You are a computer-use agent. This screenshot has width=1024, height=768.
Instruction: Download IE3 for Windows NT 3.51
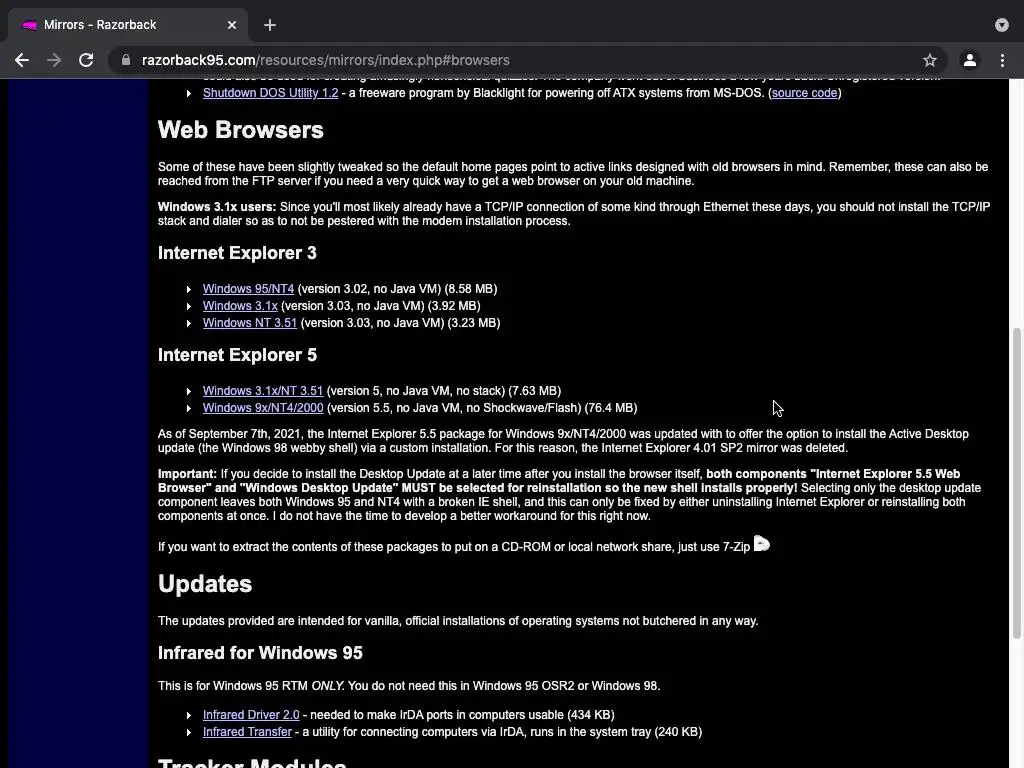[x=249, y=323]
